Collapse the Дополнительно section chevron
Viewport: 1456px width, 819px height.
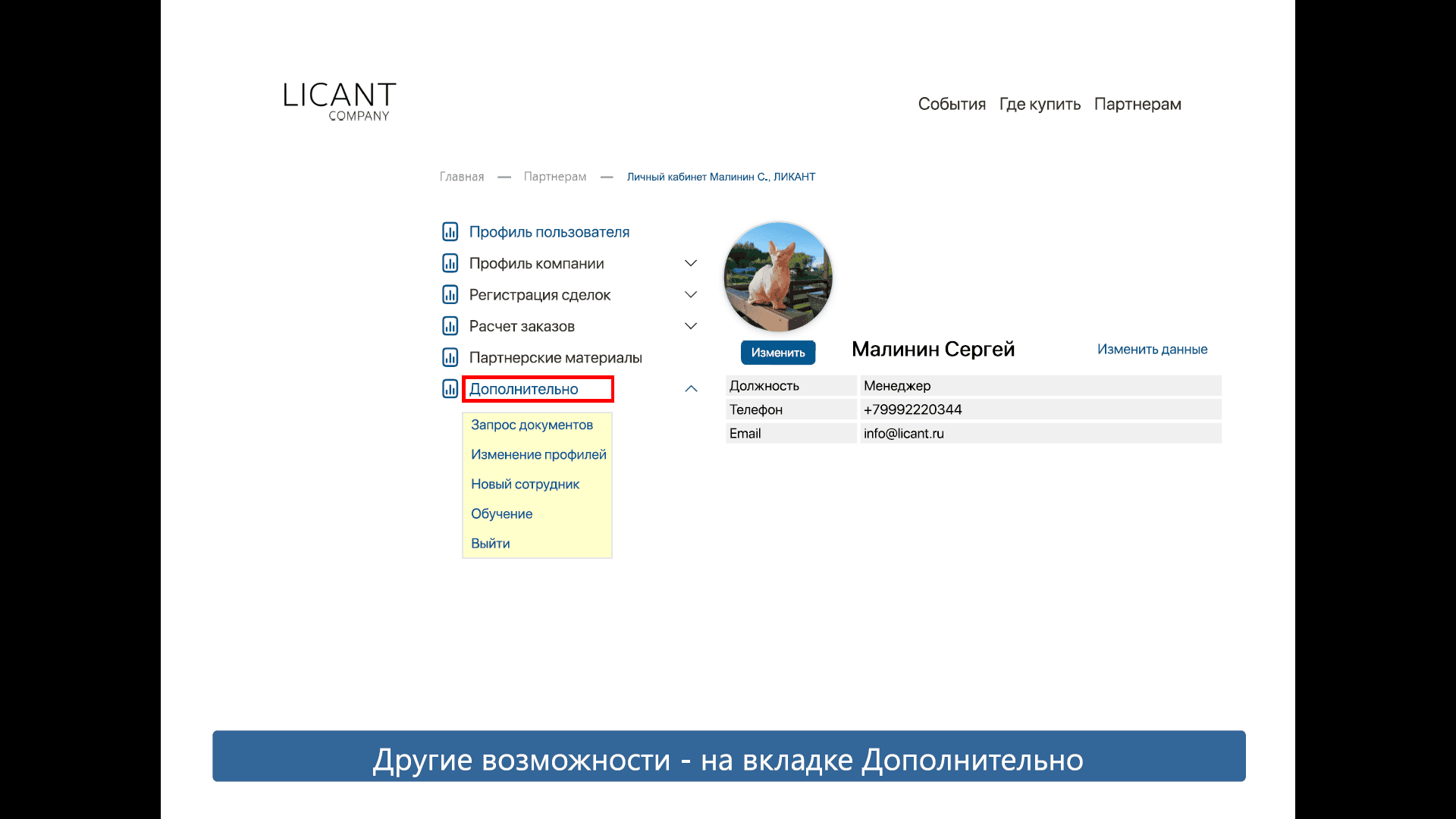pyautogui.click(x=691, y=389)
